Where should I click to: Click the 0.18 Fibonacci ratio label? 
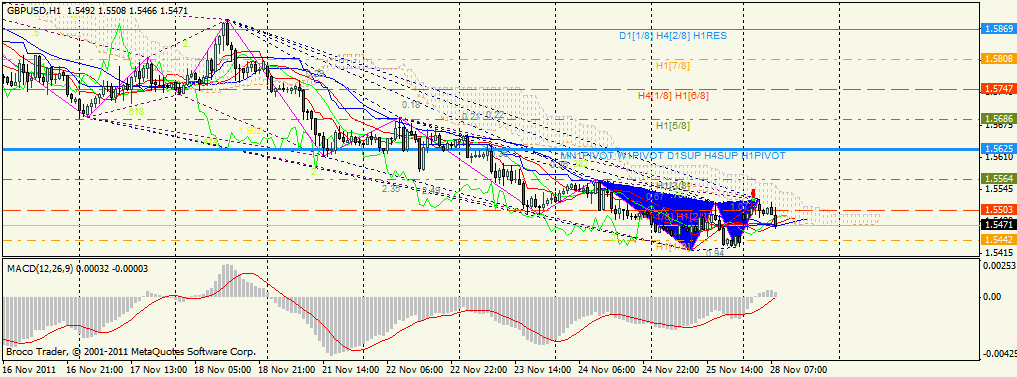click(x=411, y=104)
